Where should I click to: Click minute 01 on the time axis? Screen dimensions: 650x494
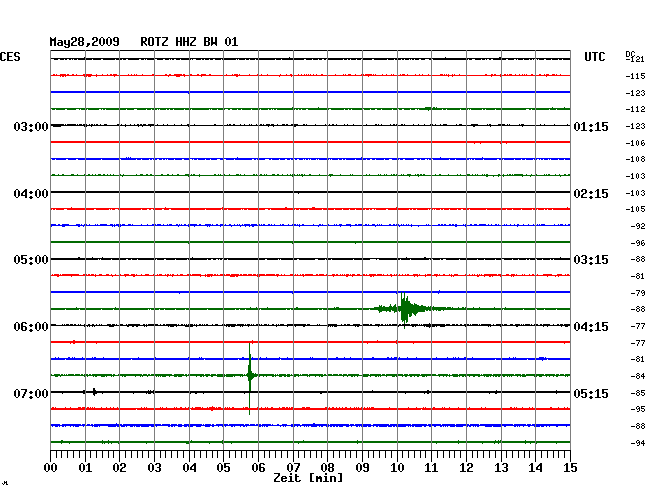click(85, 467)
